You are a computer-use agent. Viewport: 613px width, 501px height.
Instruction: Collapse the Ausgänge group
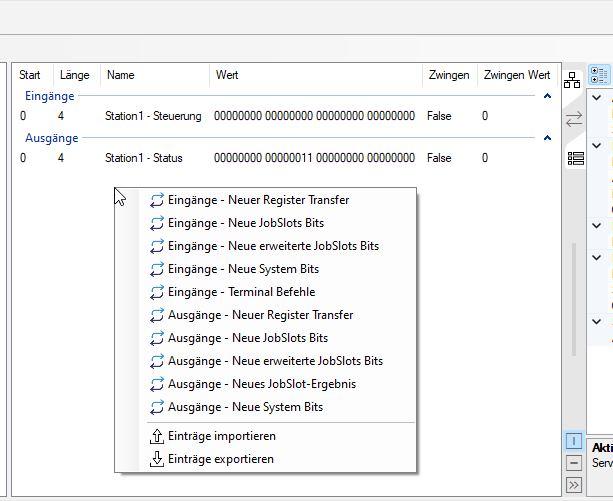(547, 138)
